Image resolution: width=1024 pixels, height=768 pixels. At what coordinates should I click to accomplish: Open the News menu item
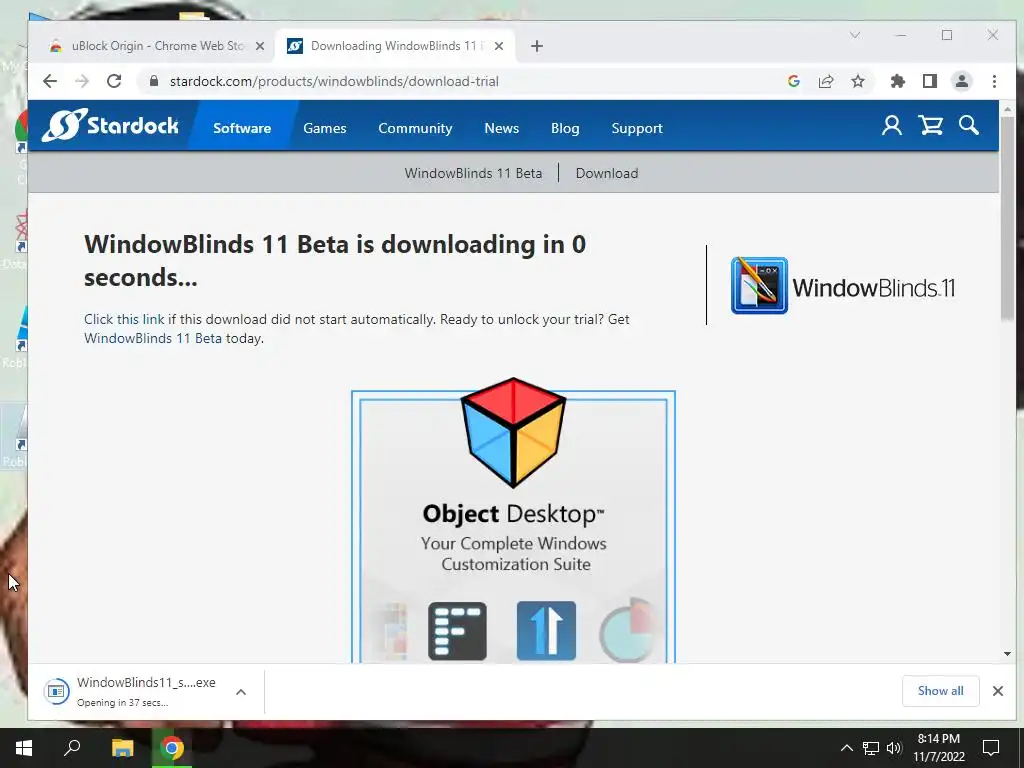pyautogui.click(x=502, y=128)
